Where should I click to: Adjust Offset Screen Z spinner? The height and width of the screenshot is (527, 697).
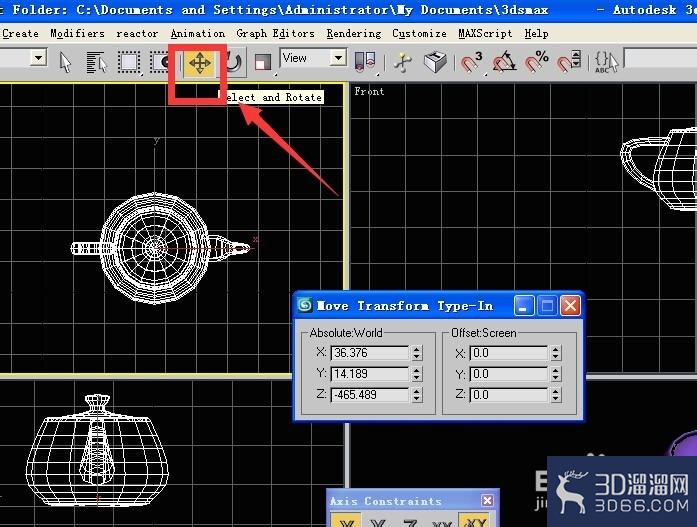point(555,395)
